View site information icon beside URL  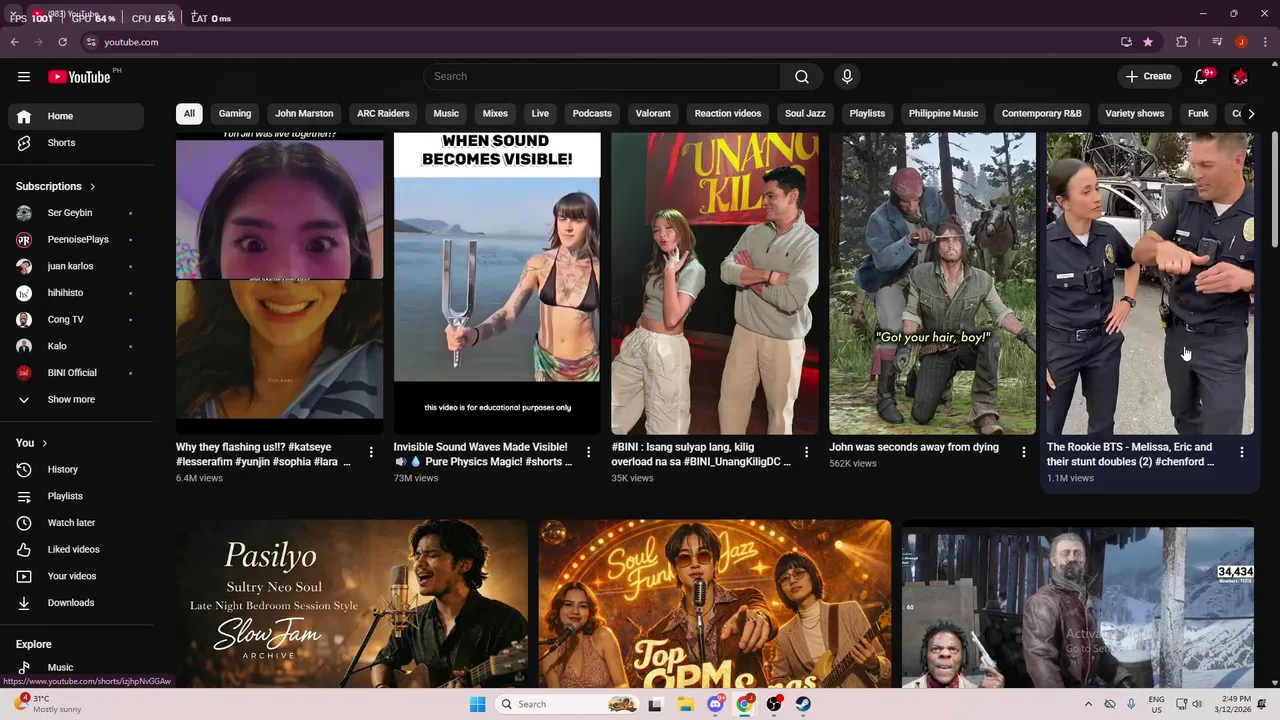[x=91, y=42]
